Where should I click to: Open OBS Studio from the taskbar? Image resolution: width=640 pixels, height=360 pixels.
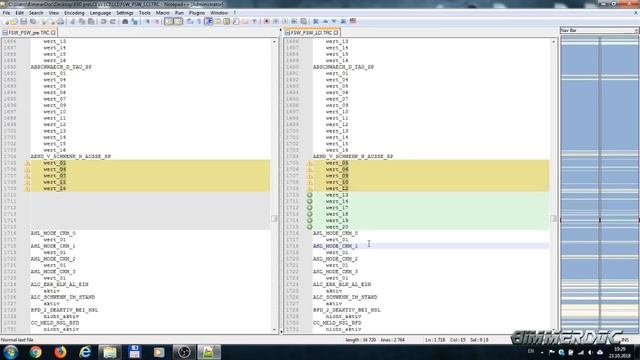coord(184,352)
